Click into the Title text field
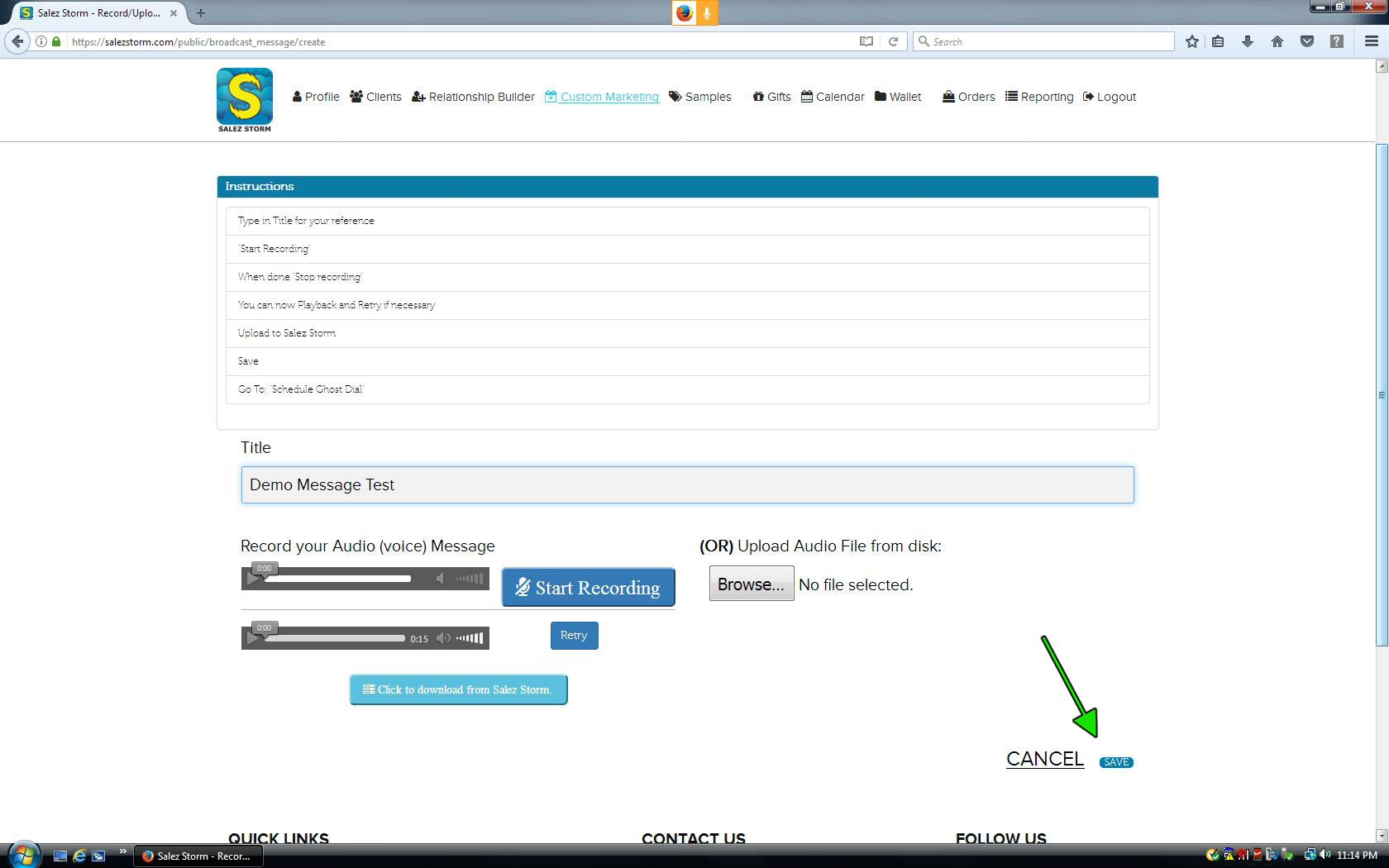This screenshot has width=1389, height=868. [x=686, y=484]
